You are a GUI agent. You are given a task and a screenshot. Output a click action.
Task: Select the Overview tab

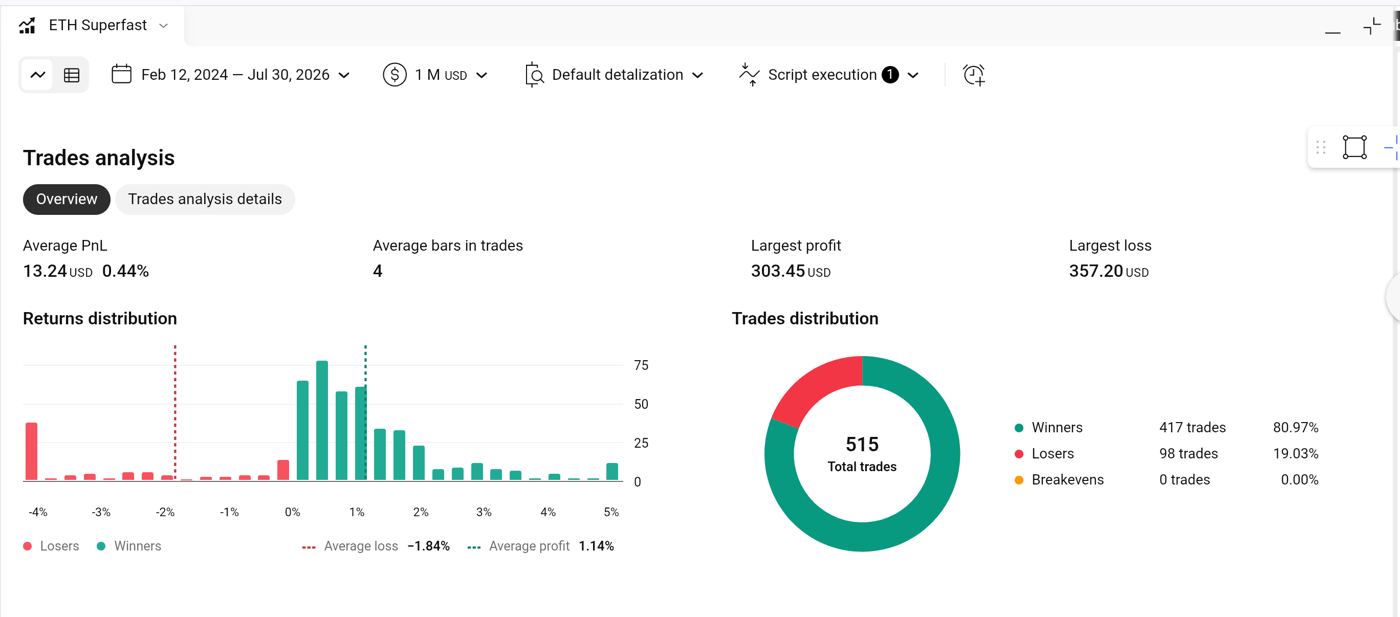67,199
